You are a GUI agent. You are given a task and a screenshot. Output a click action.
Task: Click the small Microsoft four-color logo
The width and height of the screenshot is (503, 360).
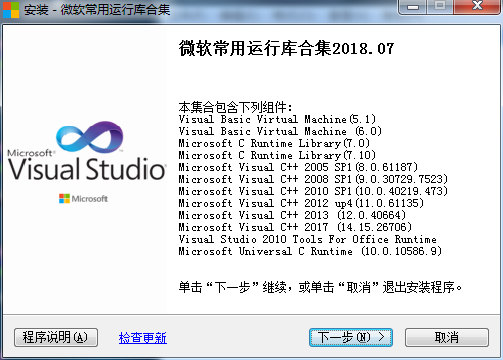coord(64,199)
